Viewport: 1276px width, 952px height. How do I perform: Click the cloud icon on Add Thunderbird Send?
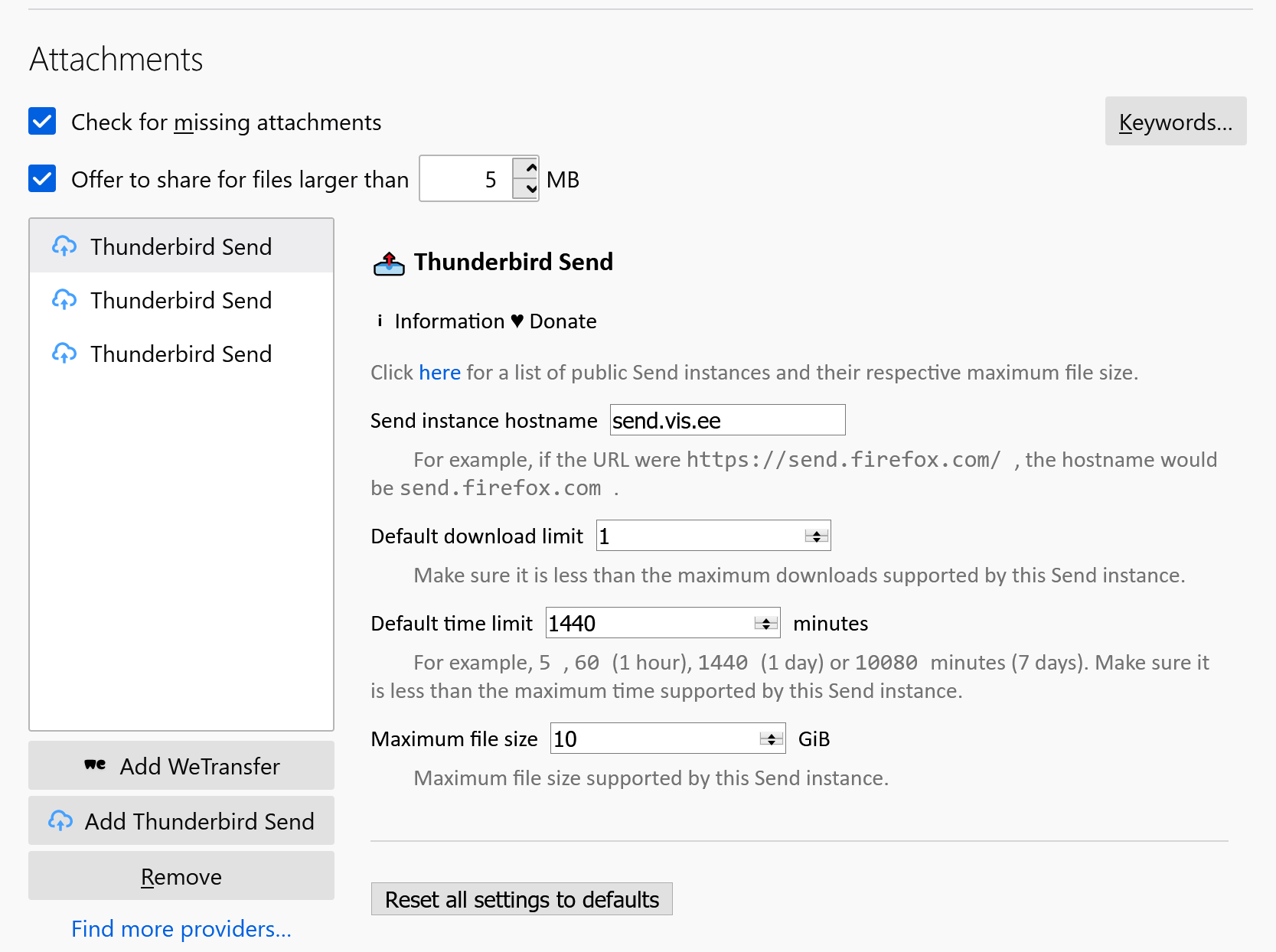point(60,821)
